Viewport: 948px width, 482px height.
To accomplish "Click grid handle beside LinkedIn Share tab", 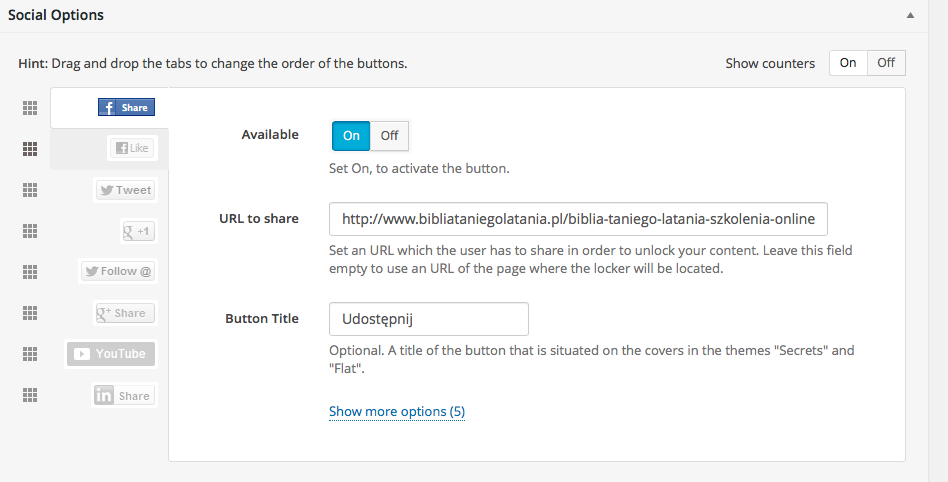I will tap(30, 395).
